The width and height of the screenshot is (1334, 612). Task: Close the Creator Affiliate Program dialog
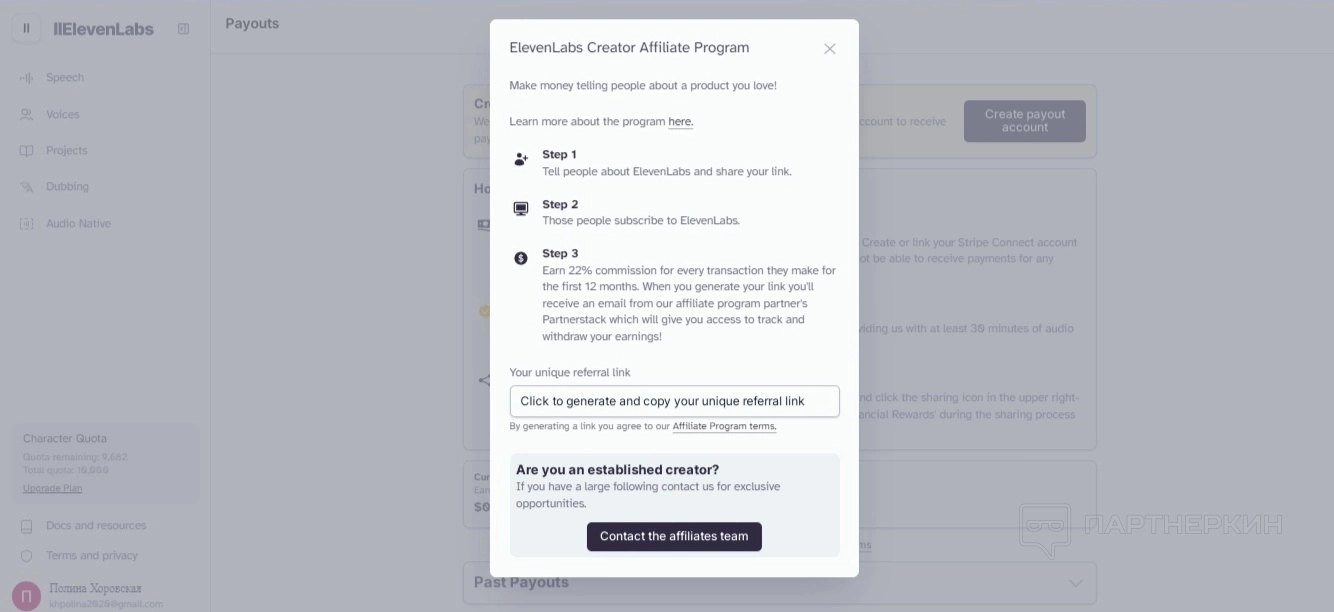(x=829, y=49)
